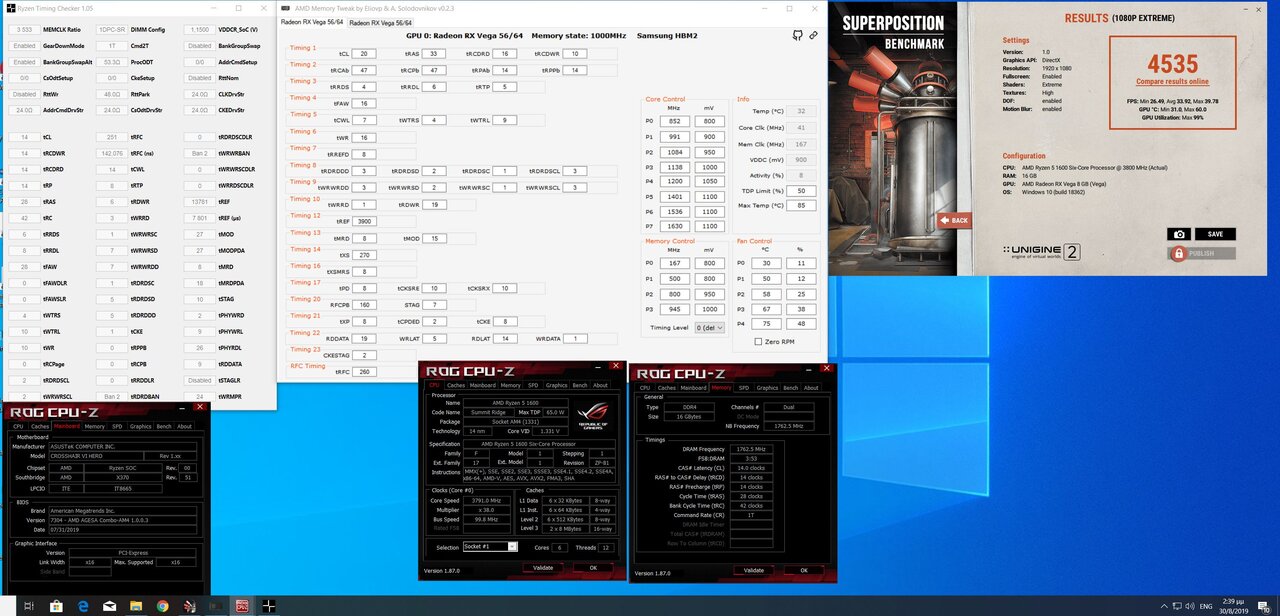The width and height of the screenshot is (1280, 616).
Task: Open the Socket #1 Selection dropdown in CPU-Z
Action: (490, 547)
